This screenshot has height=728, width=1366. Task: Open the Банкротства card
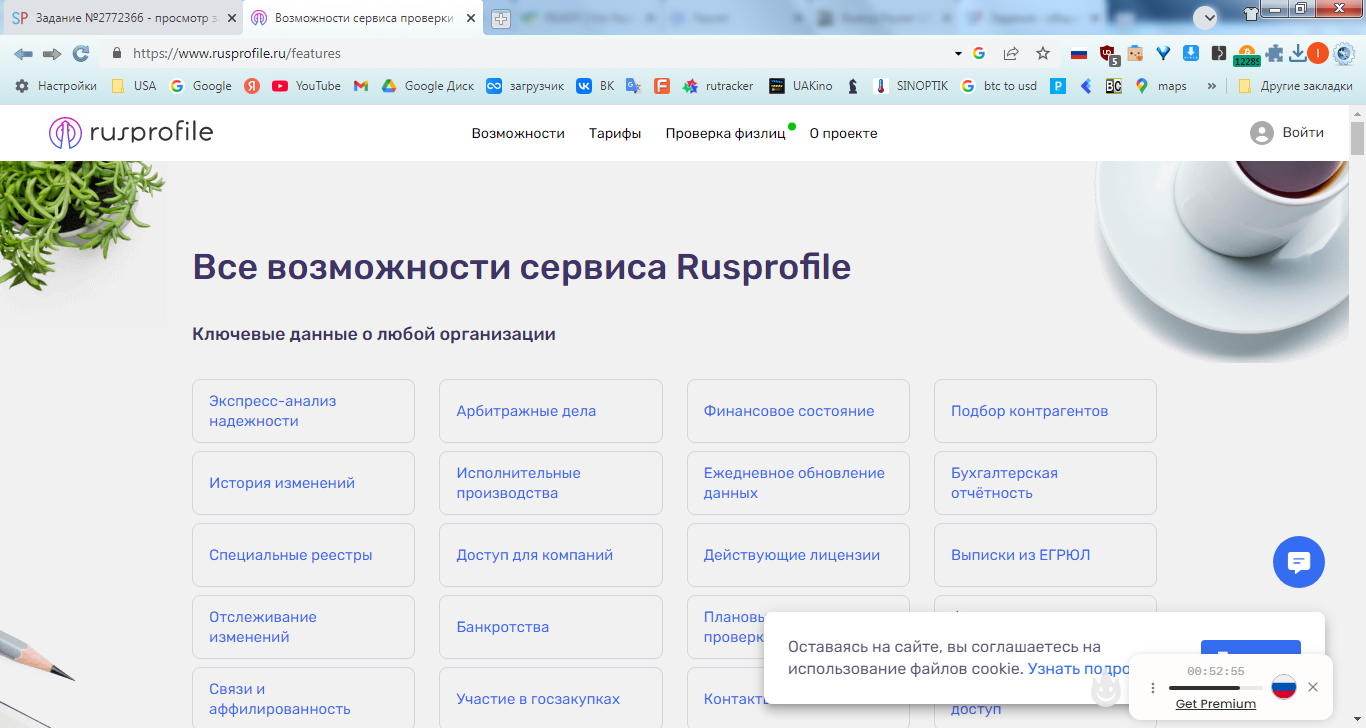click(551, 627)
